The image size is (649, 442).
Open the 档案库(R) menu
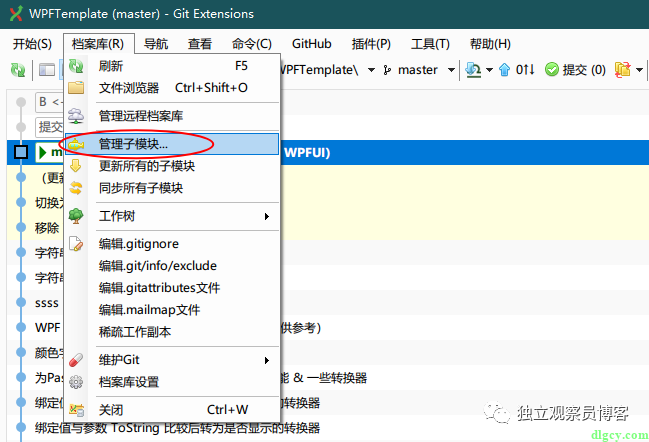tap(98, 44)
